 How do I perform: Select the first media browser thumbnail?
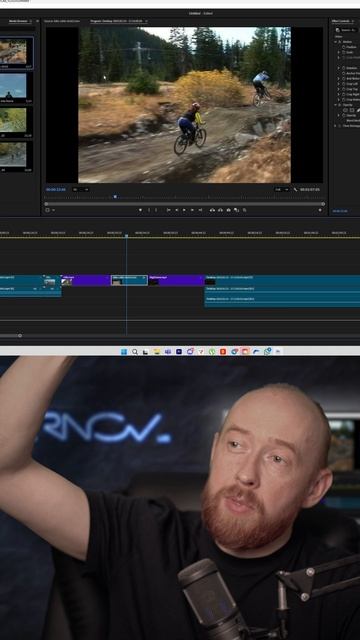tap(13, 53)
